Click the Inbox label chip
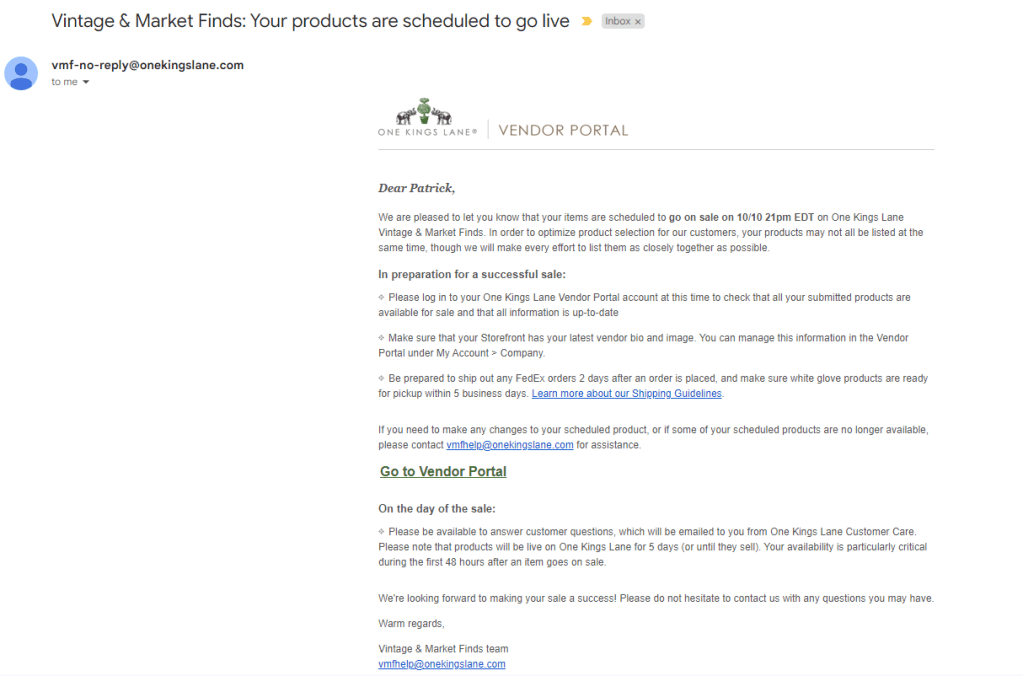Screen dimensions: 1023x676 click(x=617, y=21)
